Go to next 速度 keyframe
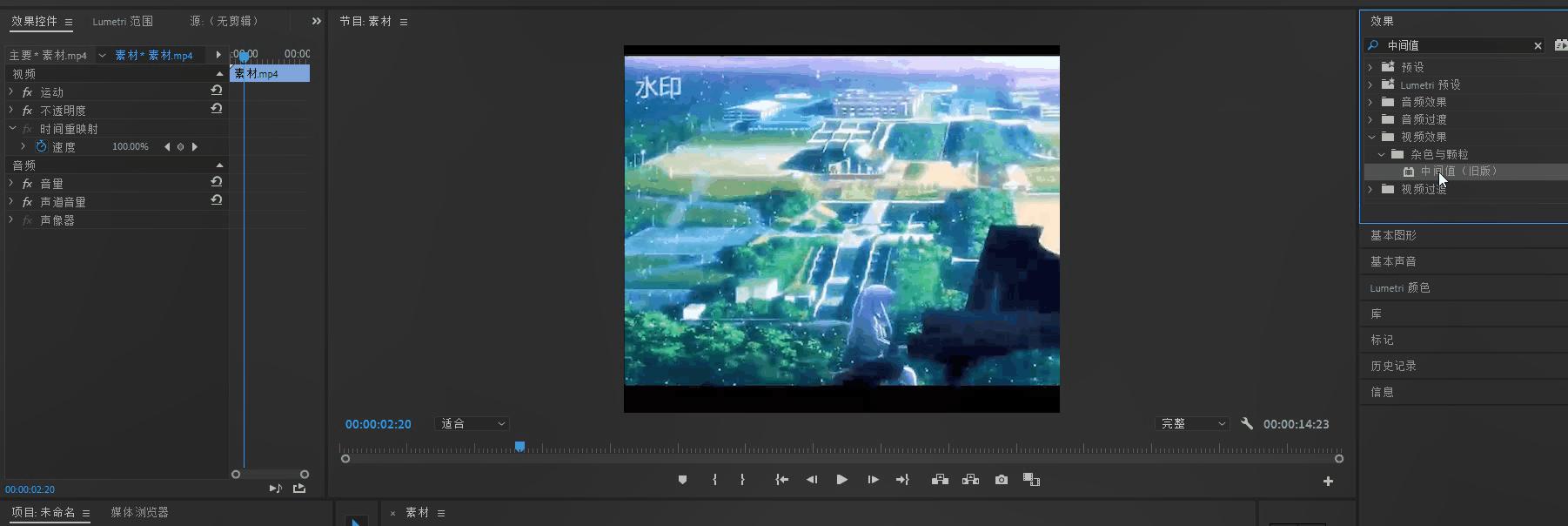 194,147
